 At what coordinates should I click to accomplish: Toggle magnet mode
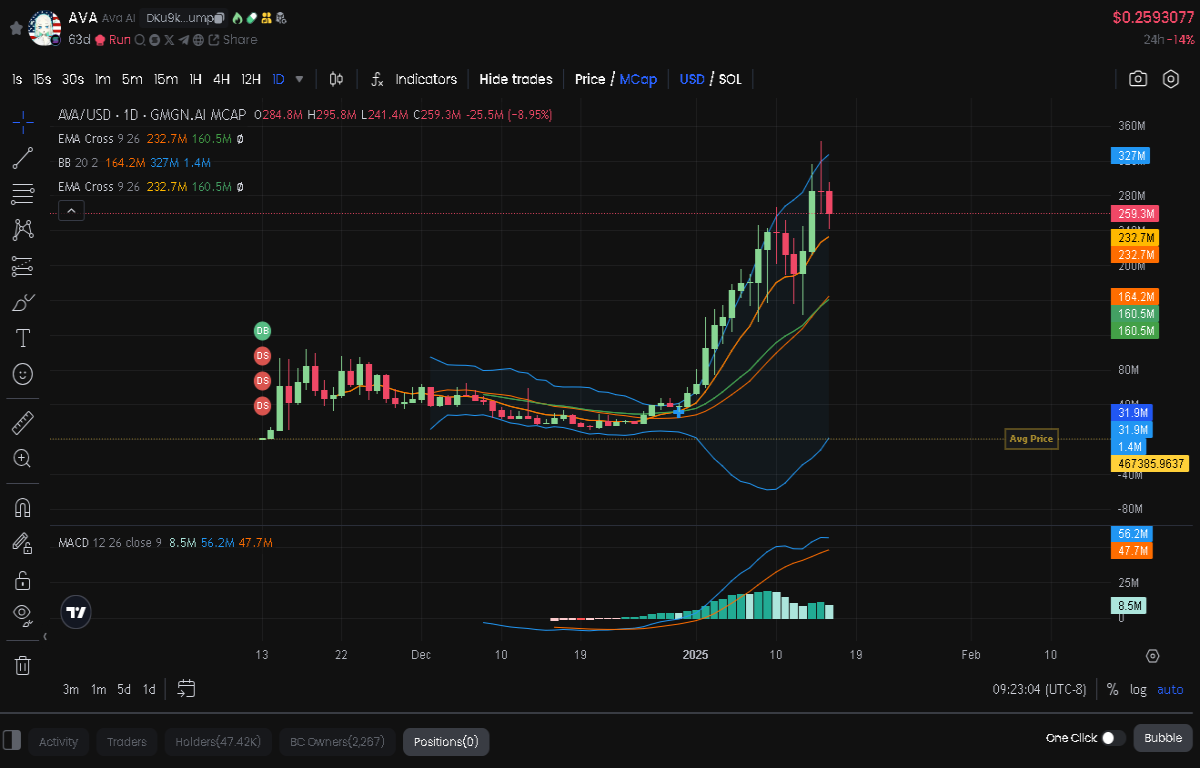coord(22,507)
